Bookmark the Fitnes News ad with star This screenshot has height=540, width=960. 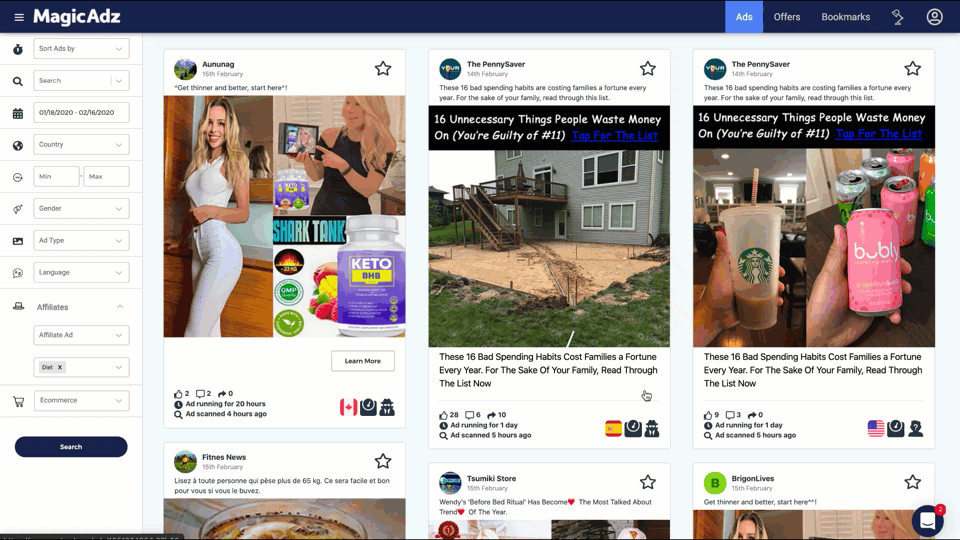(x=383, y=461)
